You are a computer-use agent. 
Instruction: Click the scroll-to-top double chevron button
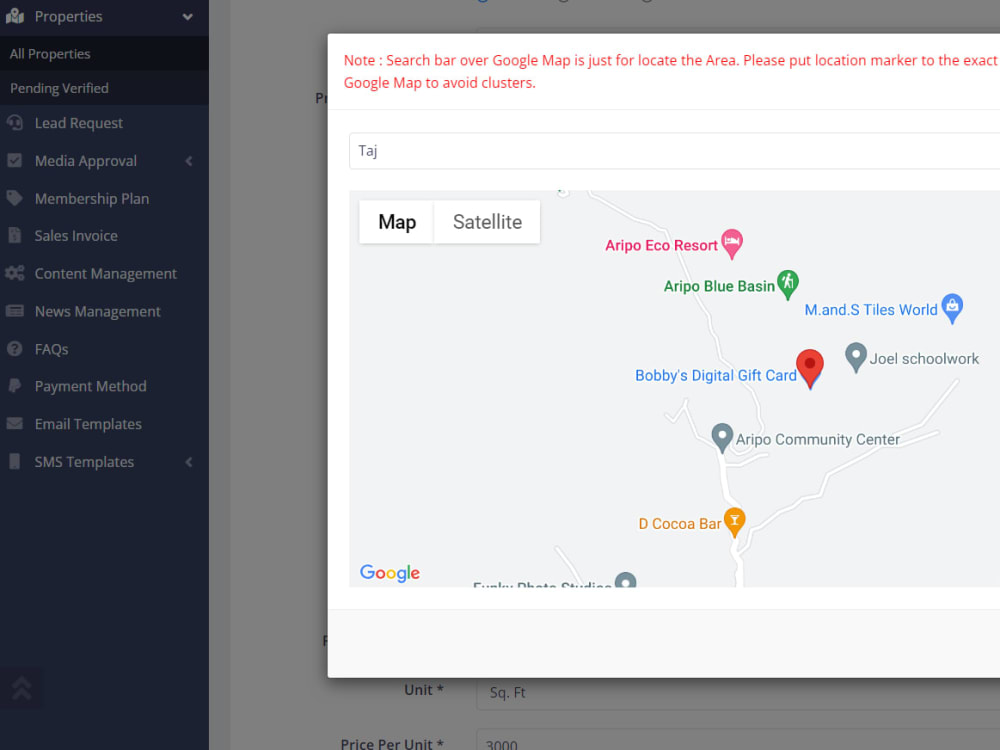point(22,688)
